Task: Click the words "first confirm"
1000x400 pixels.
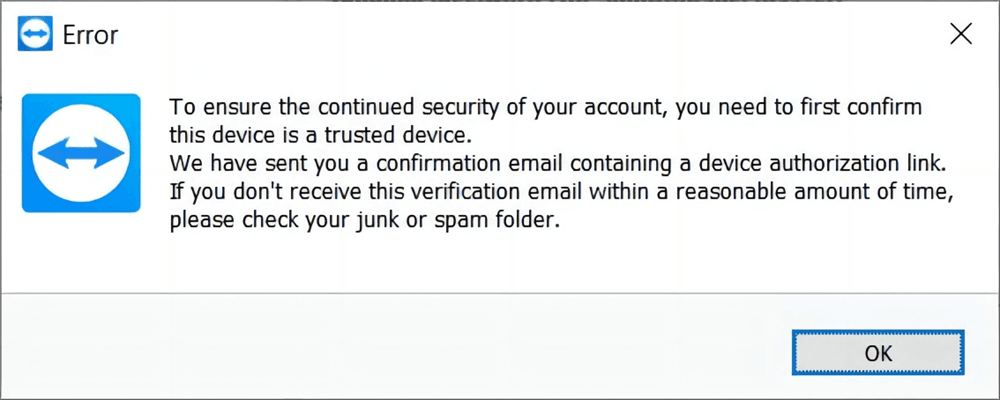Action: tap(861, 107)
